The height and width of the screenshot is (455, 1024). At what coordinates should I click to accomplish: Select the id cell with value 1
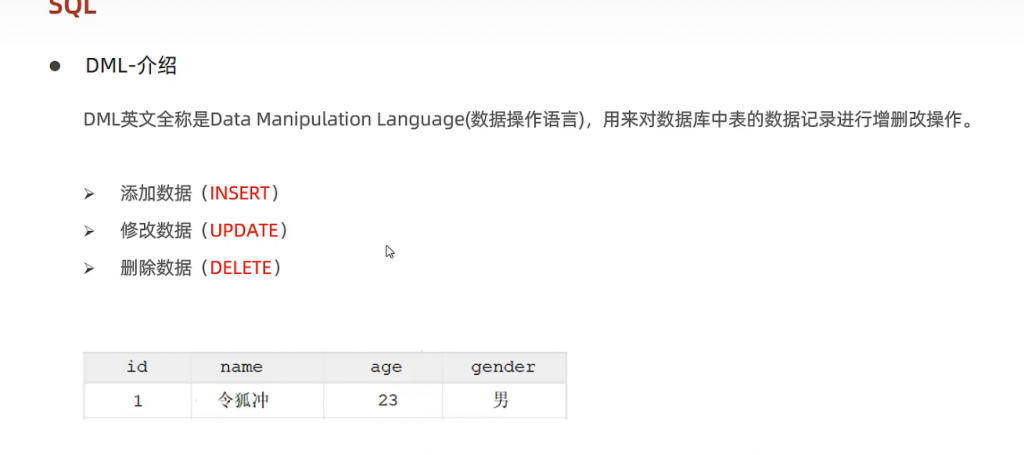pyautogui.click(x=137, y=401)
